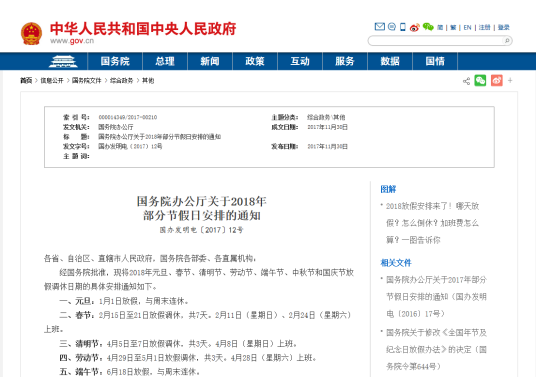Switch to English (EN) version
The width and height of the screenshot is (536, 377).
(x=467, y=27)
